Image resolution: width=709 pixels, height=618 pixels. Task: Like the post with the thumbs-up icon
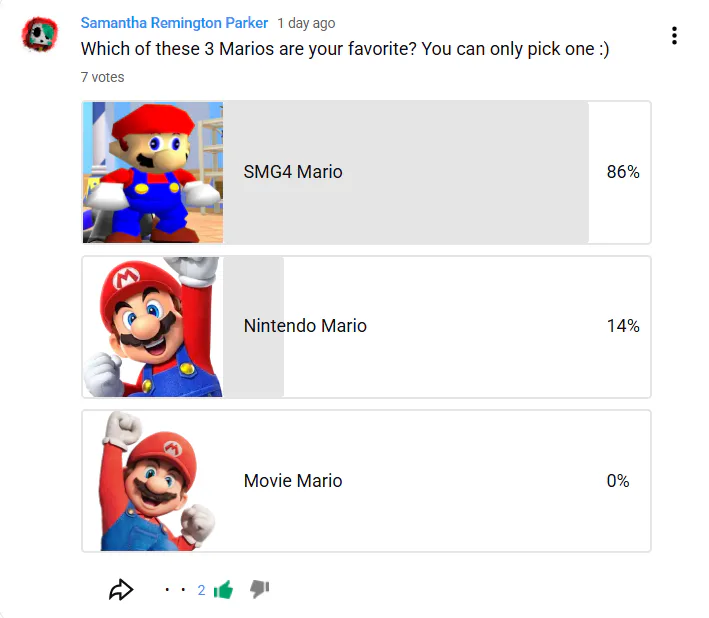[223, 590]
